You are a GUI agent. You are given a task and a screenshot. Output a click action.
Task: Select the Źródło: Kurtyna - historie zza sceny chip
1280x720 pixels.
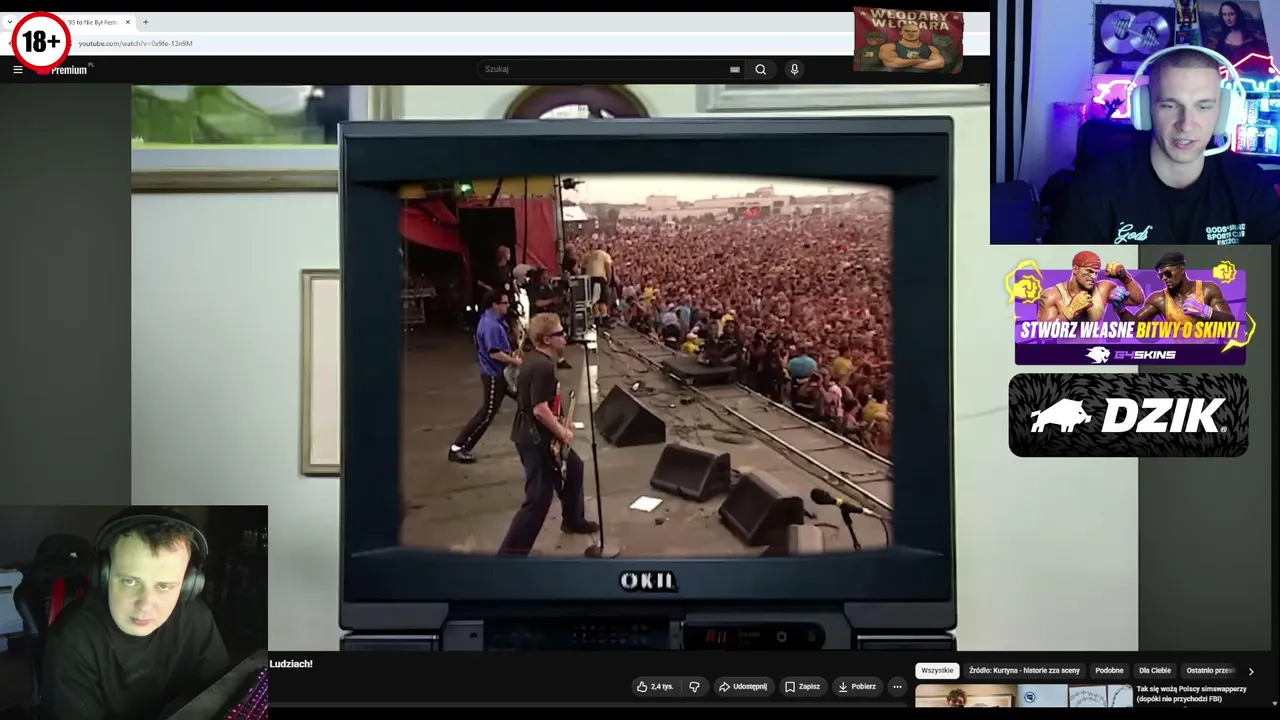1024,670
